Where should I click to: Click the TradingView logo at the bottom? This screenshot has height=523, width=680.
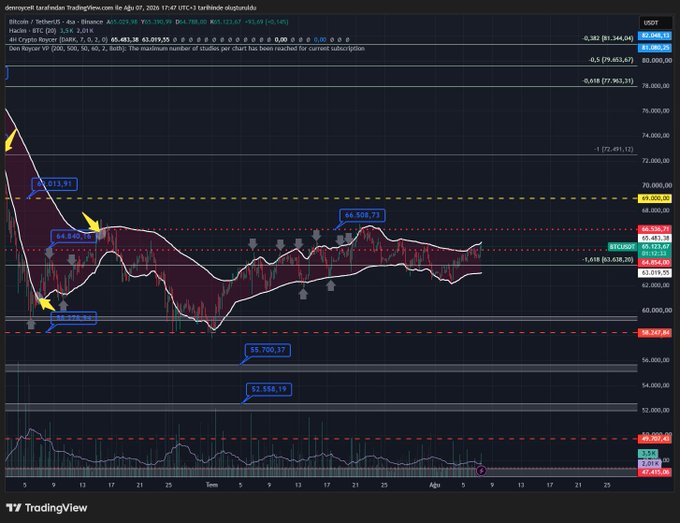click(x=46, y=508)
